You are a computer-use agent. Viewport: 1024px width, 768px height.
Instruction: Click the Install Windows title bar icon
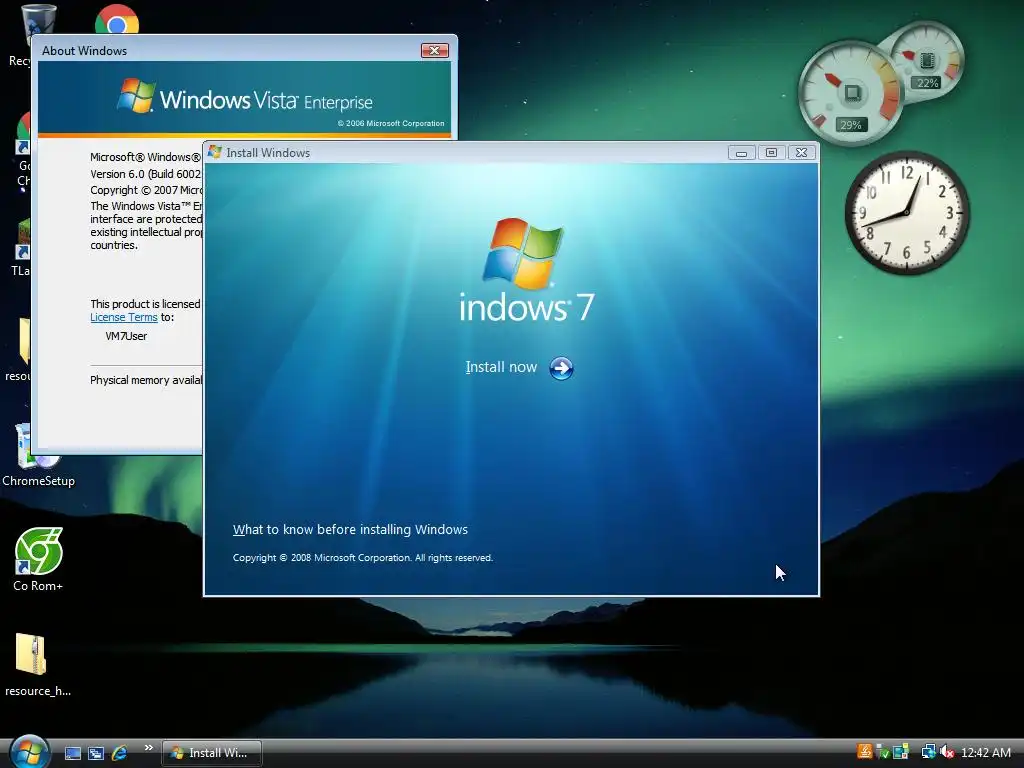point(215,152)
